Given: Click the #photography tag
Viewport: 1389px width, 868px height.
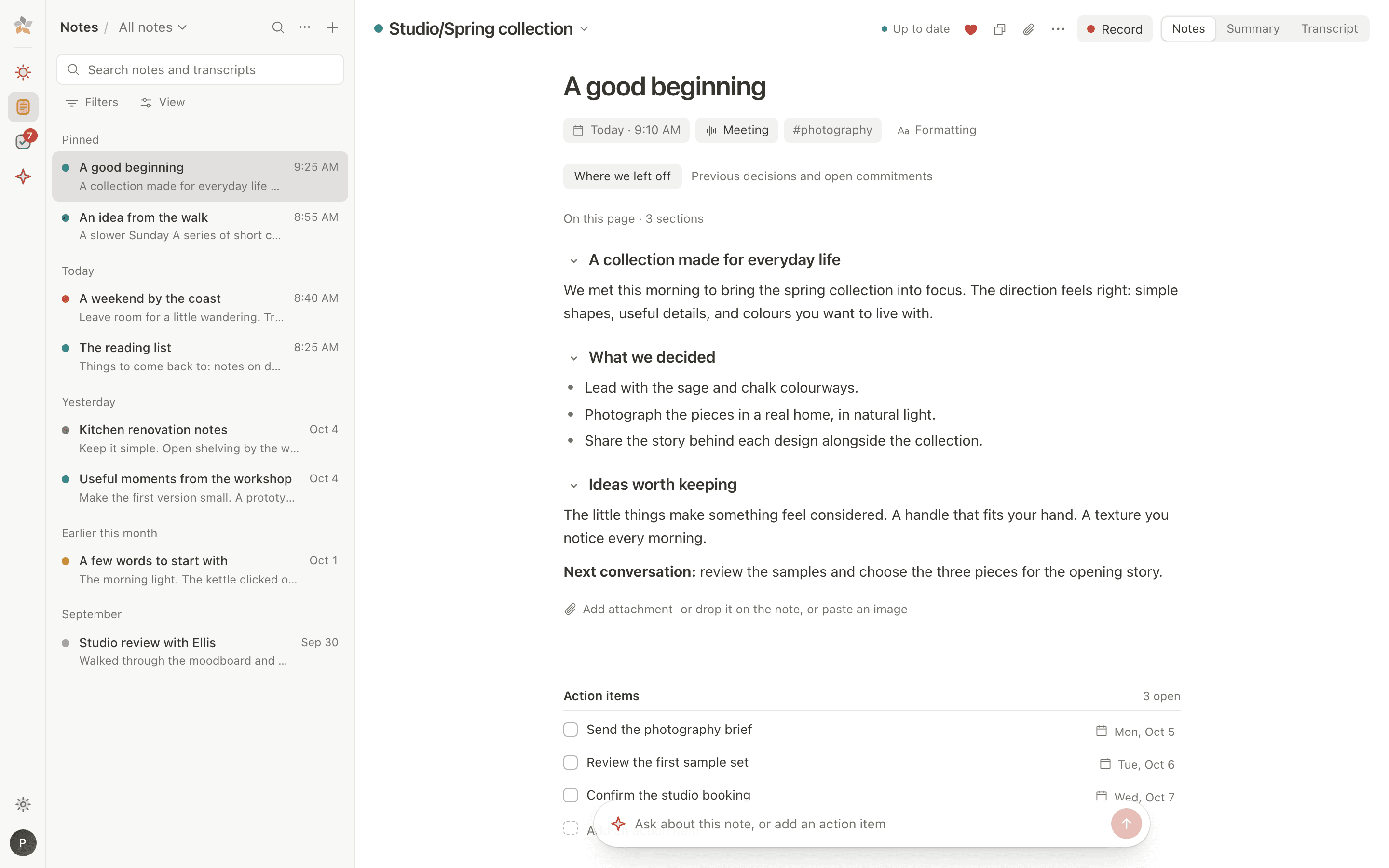Looking at the screenshot, I should pos(832,130).
